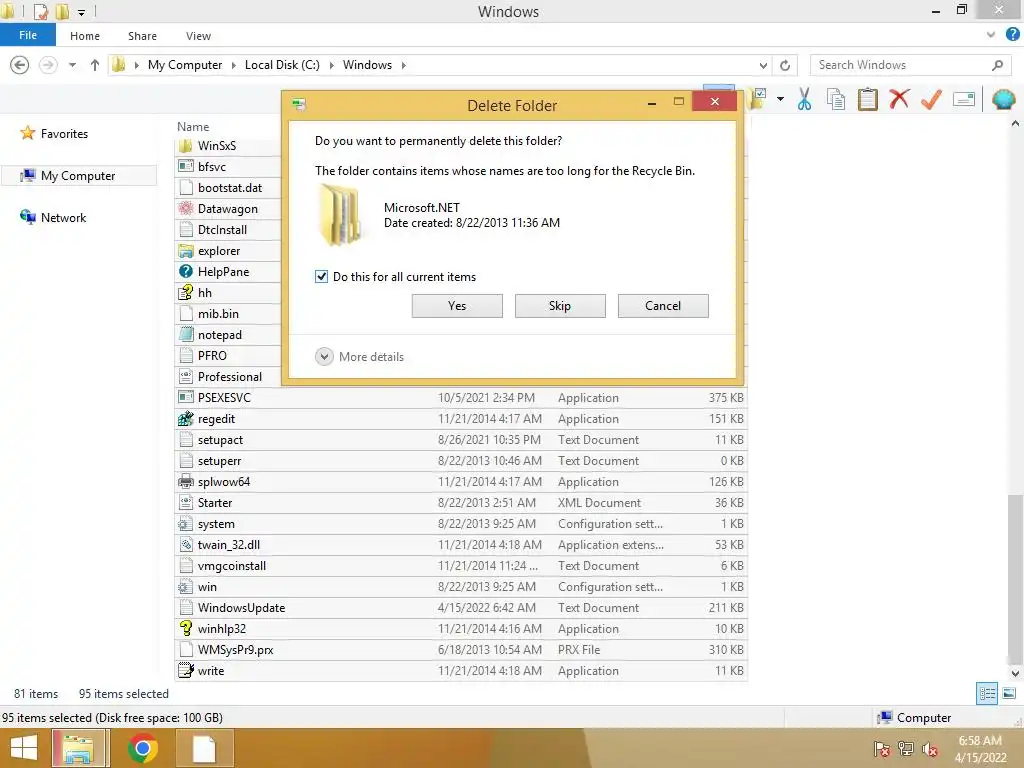Open the File menu
This screenshot has width=1024, height=768.
coord(27,35)
